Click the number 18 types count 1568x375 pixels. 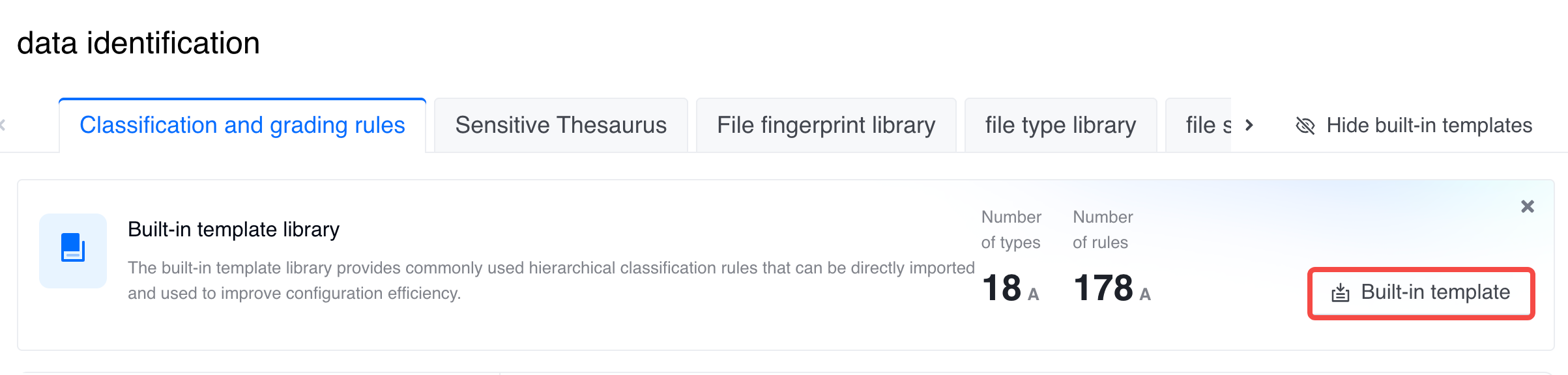tap(1002, 288)
